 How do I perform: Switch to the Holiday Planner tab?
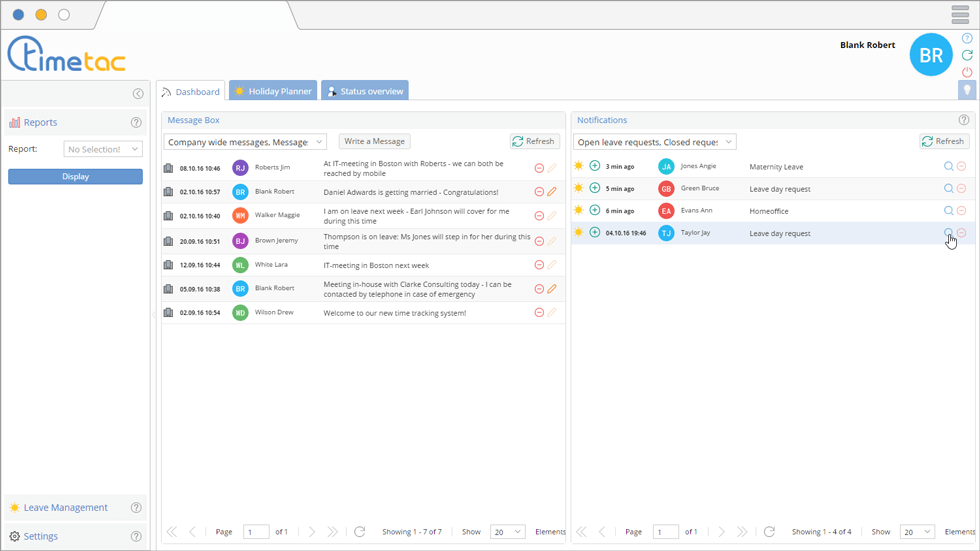(x=273, y=91)
